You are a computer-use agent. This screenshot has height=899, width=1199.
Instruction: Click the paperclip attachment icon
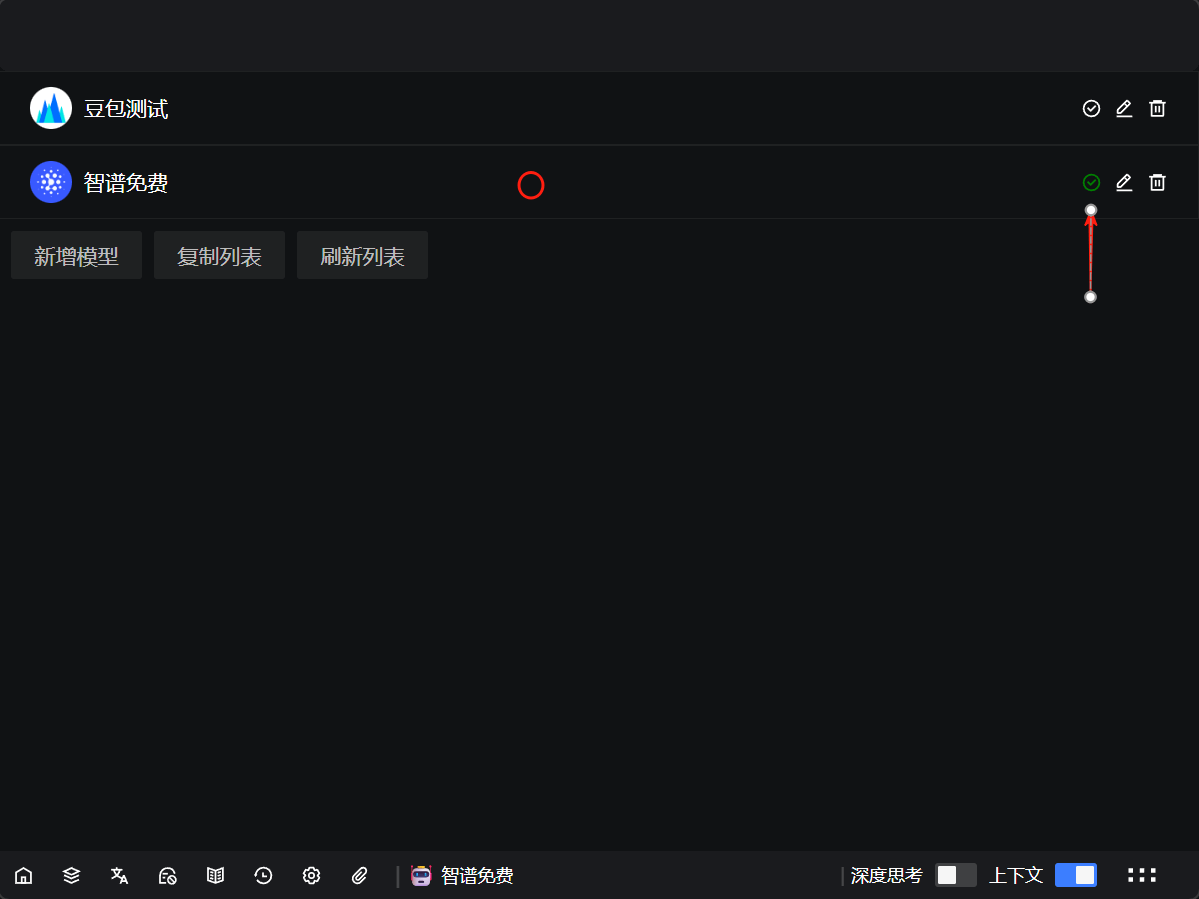coord(360,876)
